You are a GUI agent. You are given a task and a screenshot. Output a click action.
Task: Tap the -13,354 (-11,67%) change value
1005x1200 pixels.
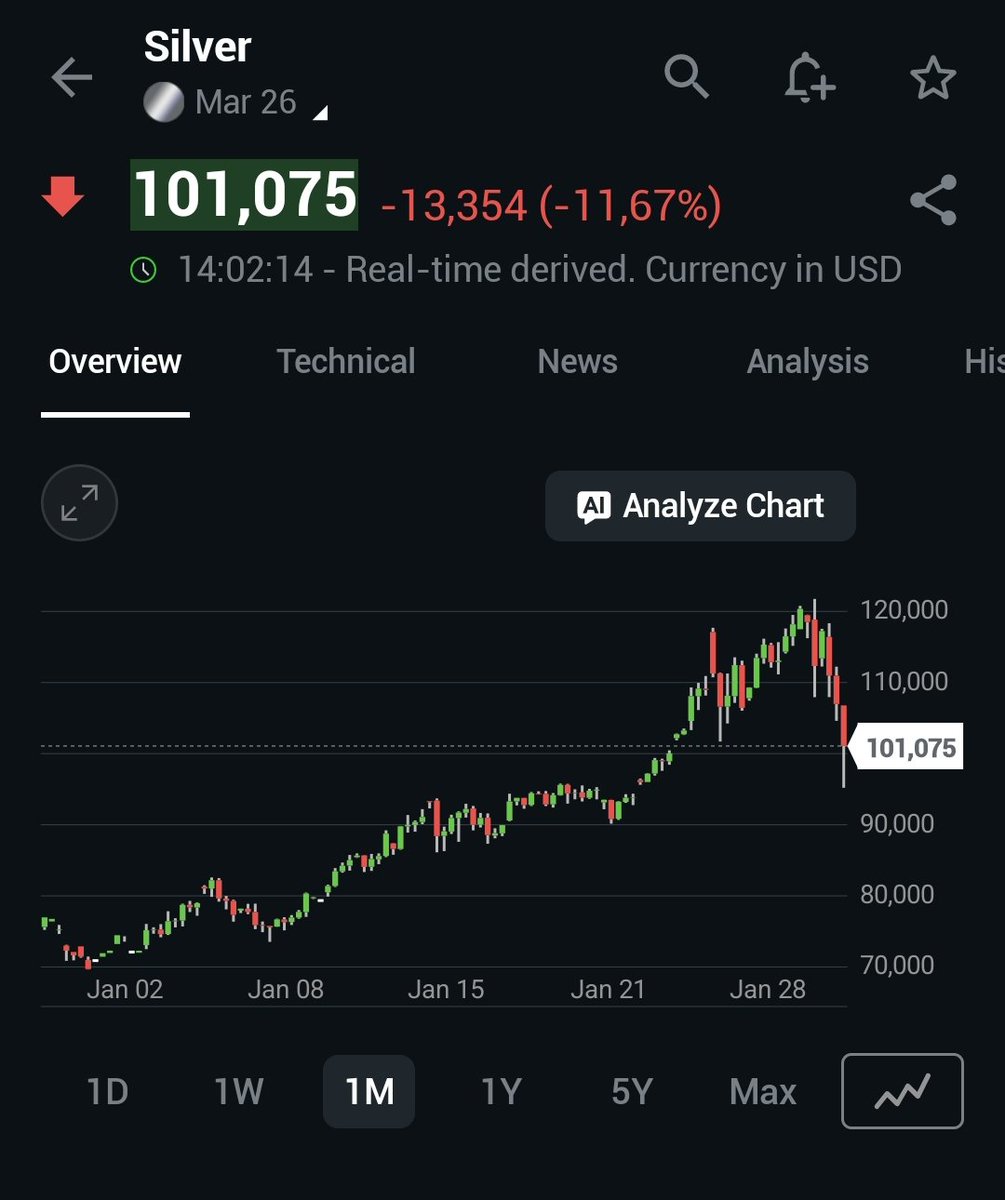tap(551, 206)
